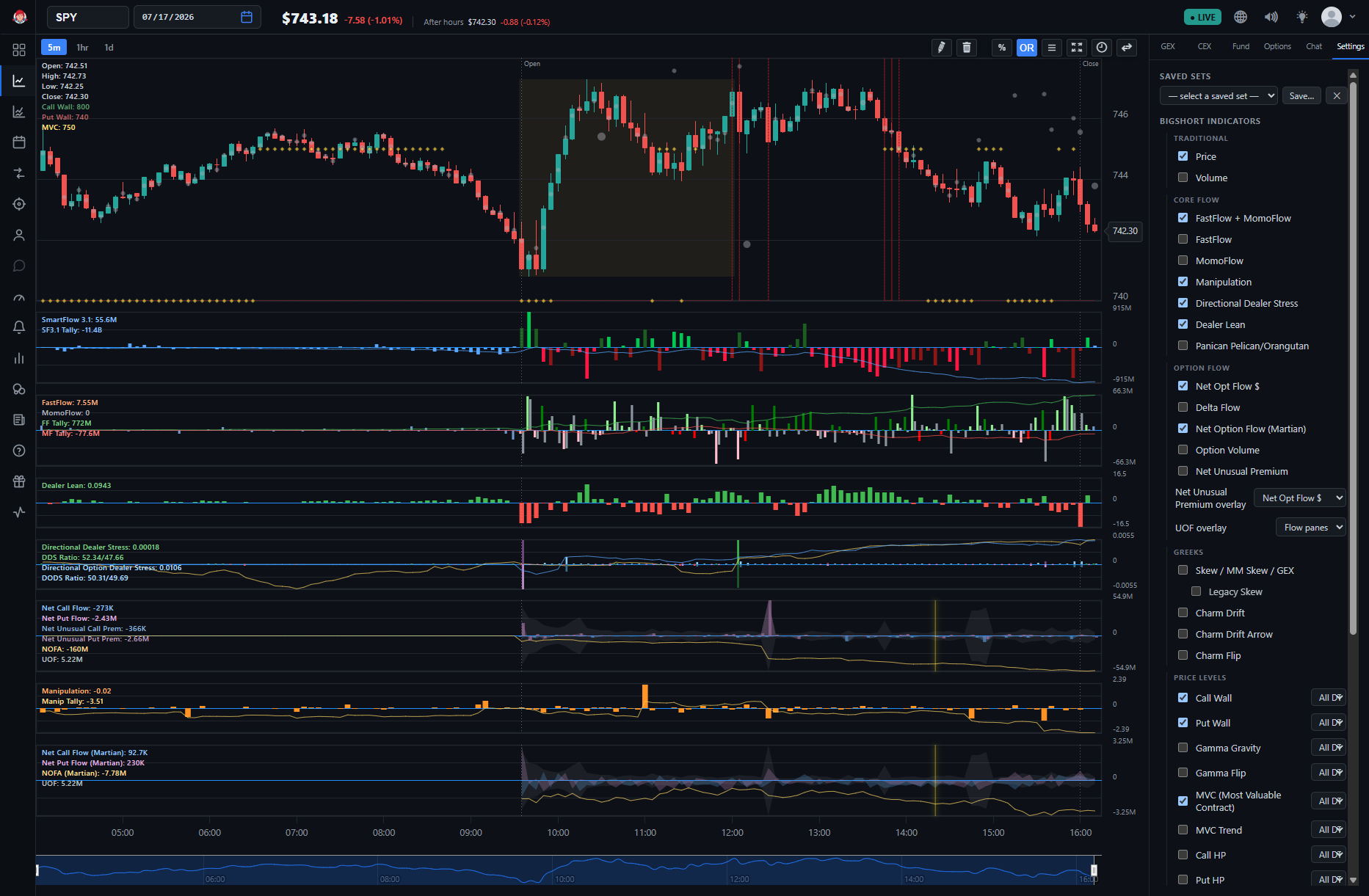Open the gift box icon in sidebar

pos(19,481)
